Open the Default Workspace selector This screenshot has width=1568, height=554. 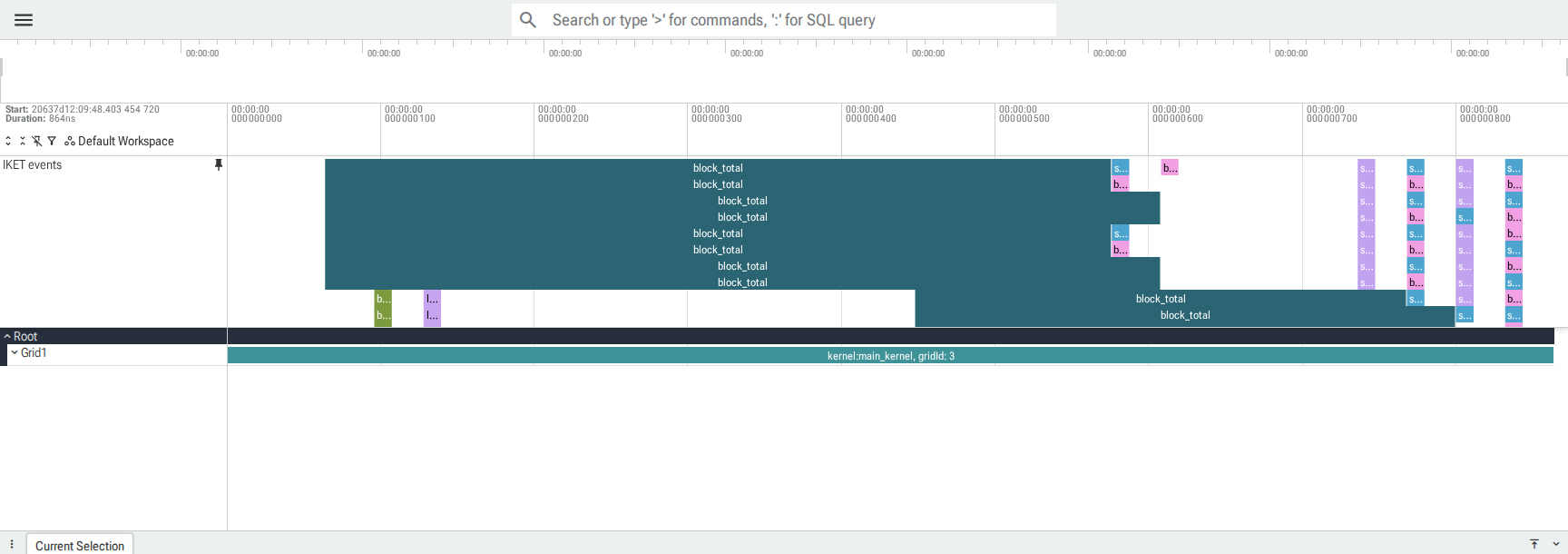[x=125, y=141]
